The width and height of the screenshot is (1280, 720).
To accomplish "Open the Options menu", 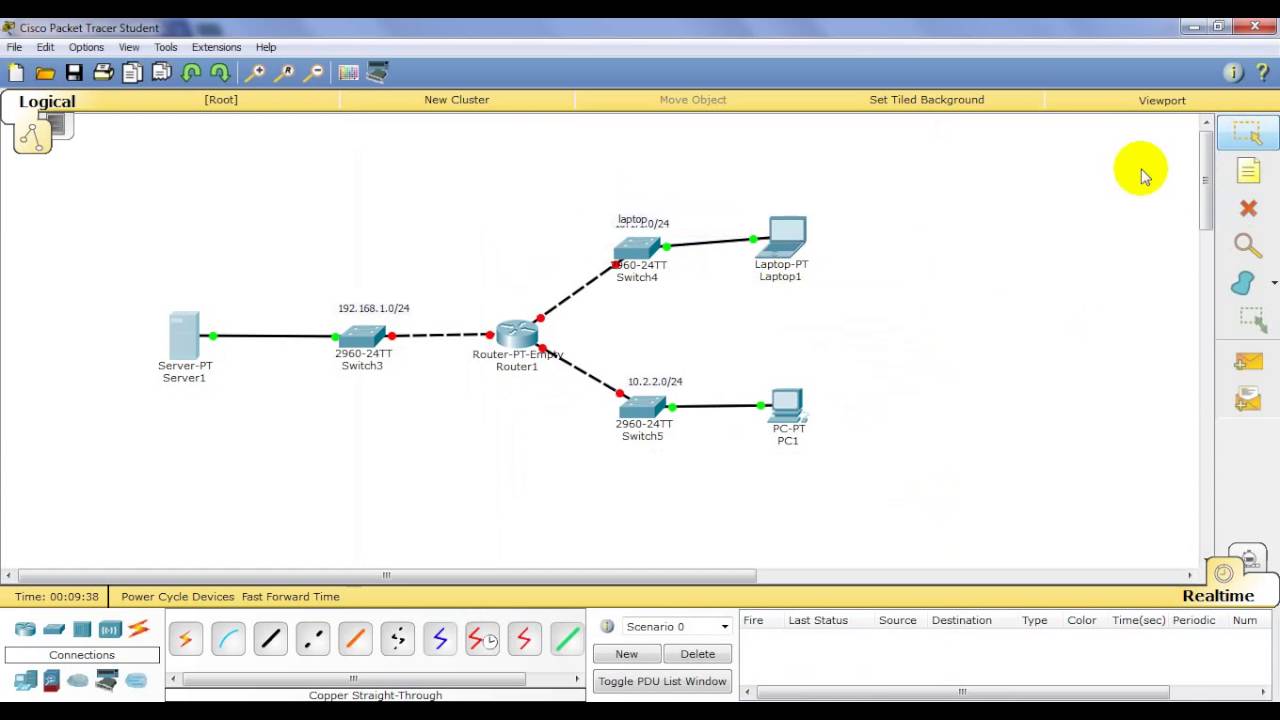I will (86, 47).
